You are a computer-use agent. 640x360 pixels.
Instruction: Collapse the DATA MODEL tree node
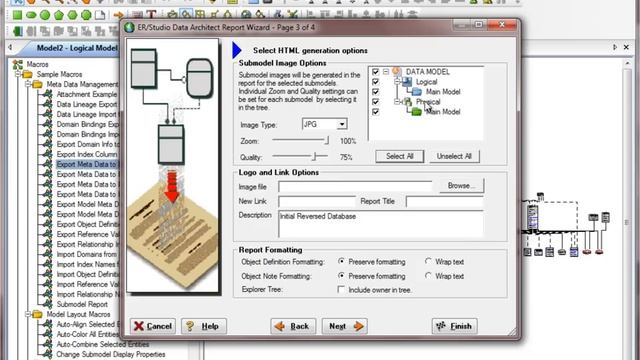coord(386,72)
